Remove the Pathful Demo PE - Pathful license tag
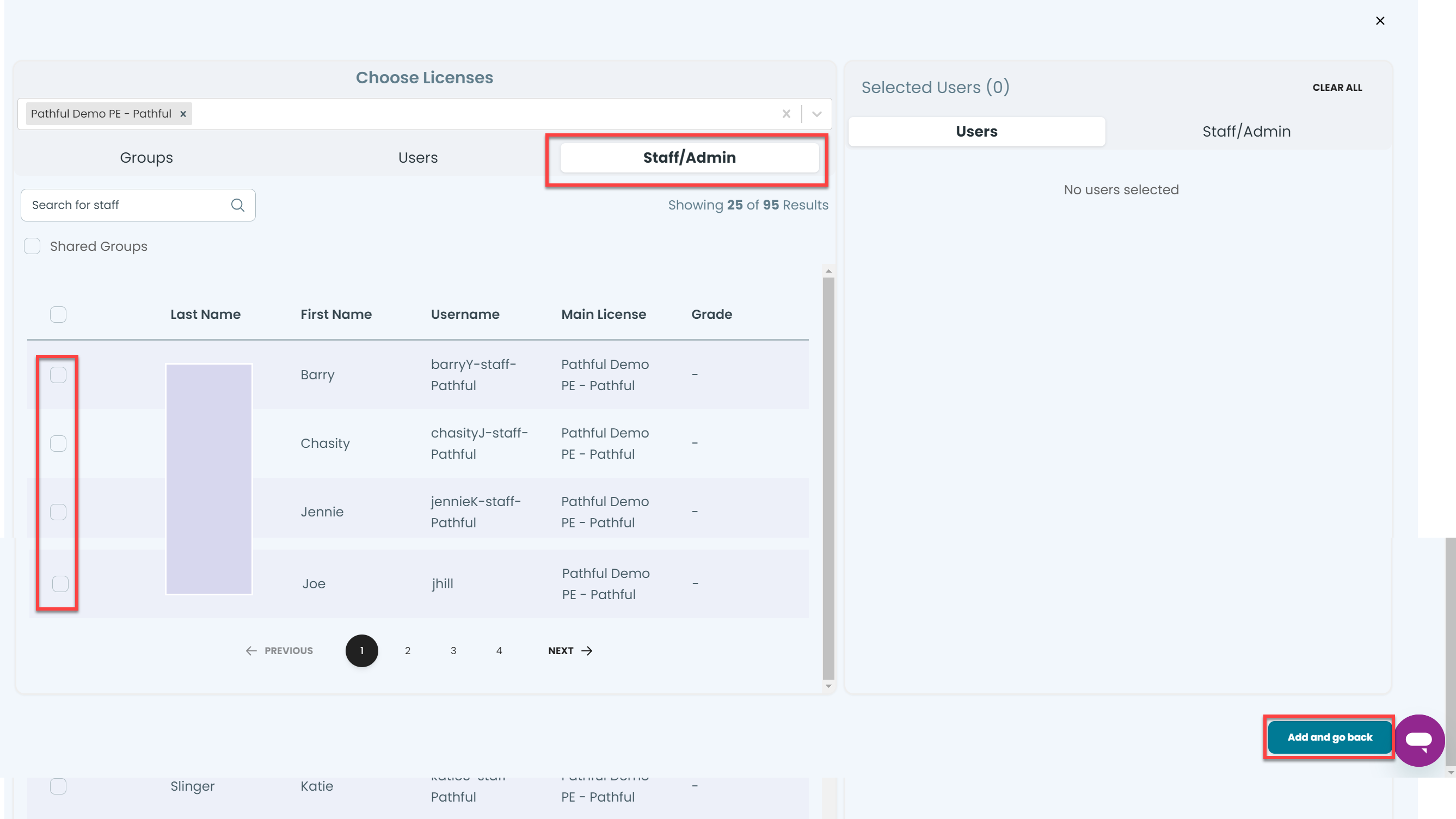Image resolution: width=1456 pixels, height=819 pixels. tap(183, 114)
